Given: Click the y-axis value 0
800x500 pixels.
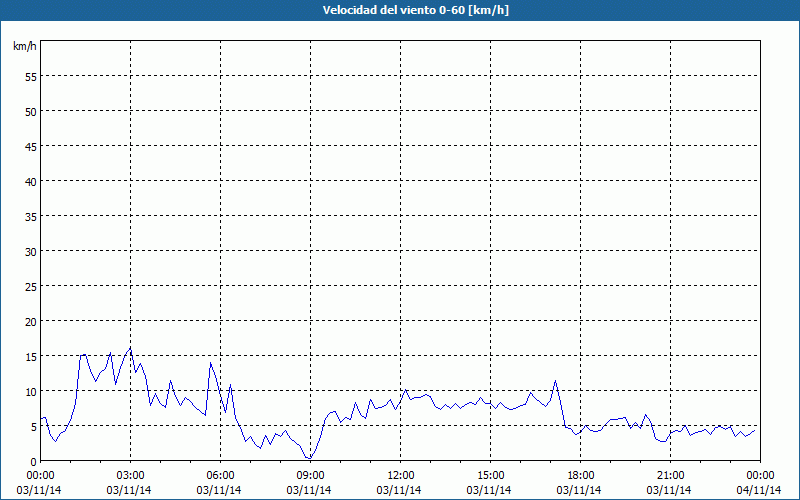Looking at the screenshot, I should [x=34, y=462].
